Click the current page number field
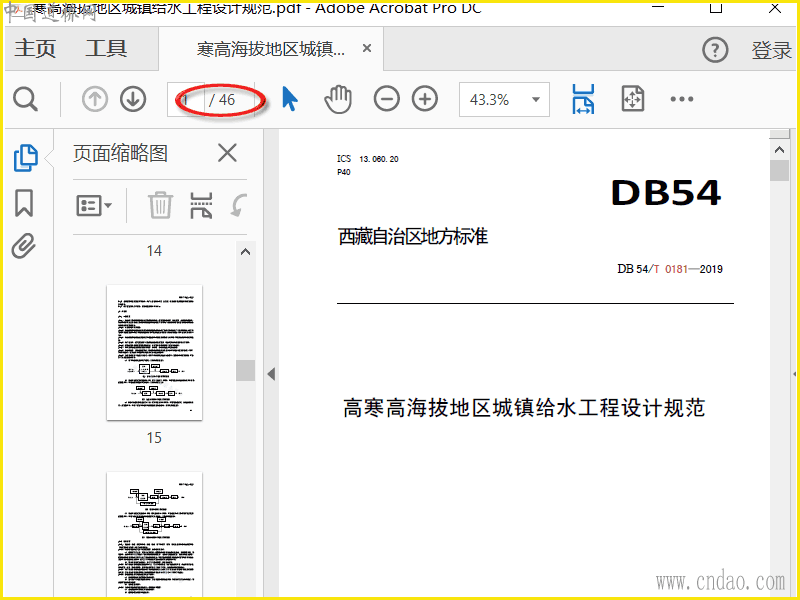800x600 pixels. click(x=186, y=99)
